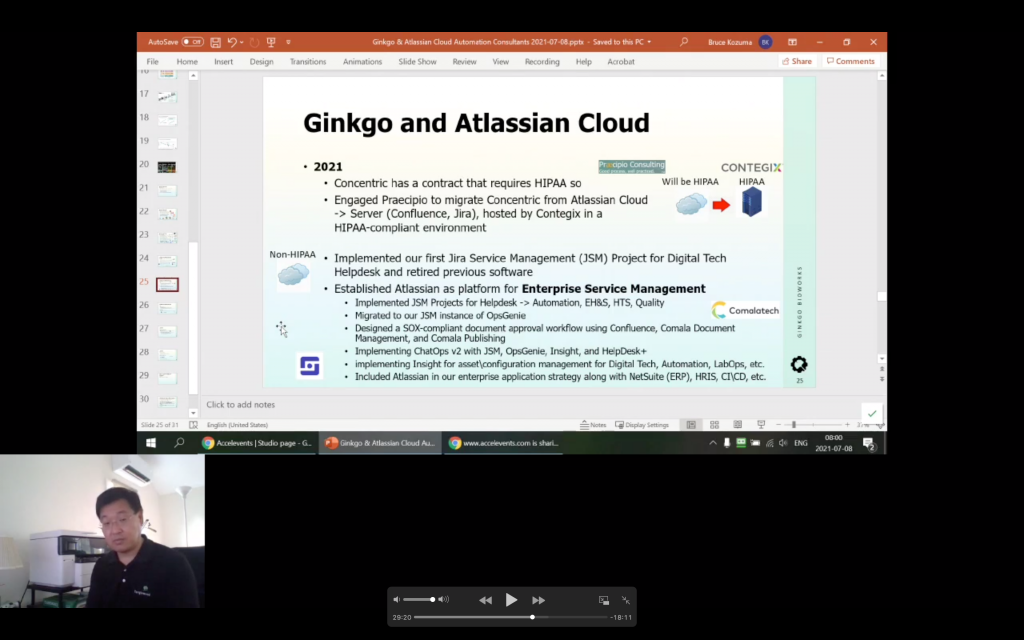This screenshot has width=1024, height=640.
Task: Click the Windows taskbar search icon
Action: pos(179,443)
